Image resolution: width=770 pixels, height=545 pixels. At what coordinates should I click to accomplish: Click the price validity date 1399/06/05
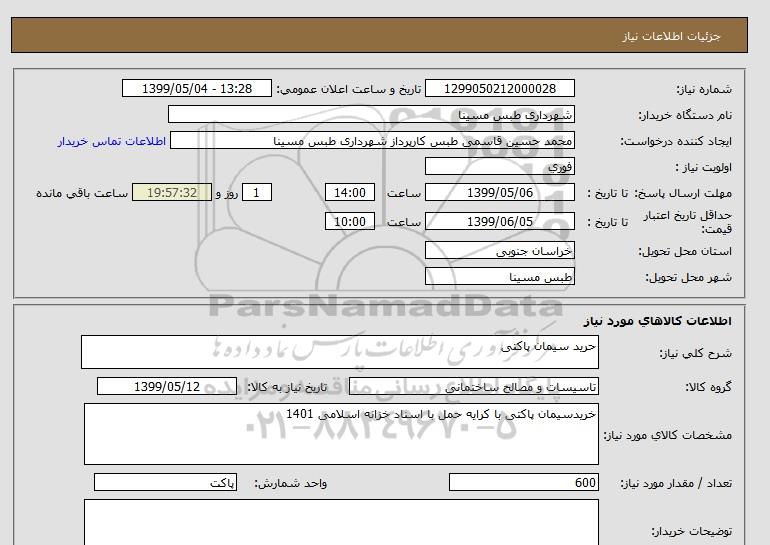click(499, 221)
